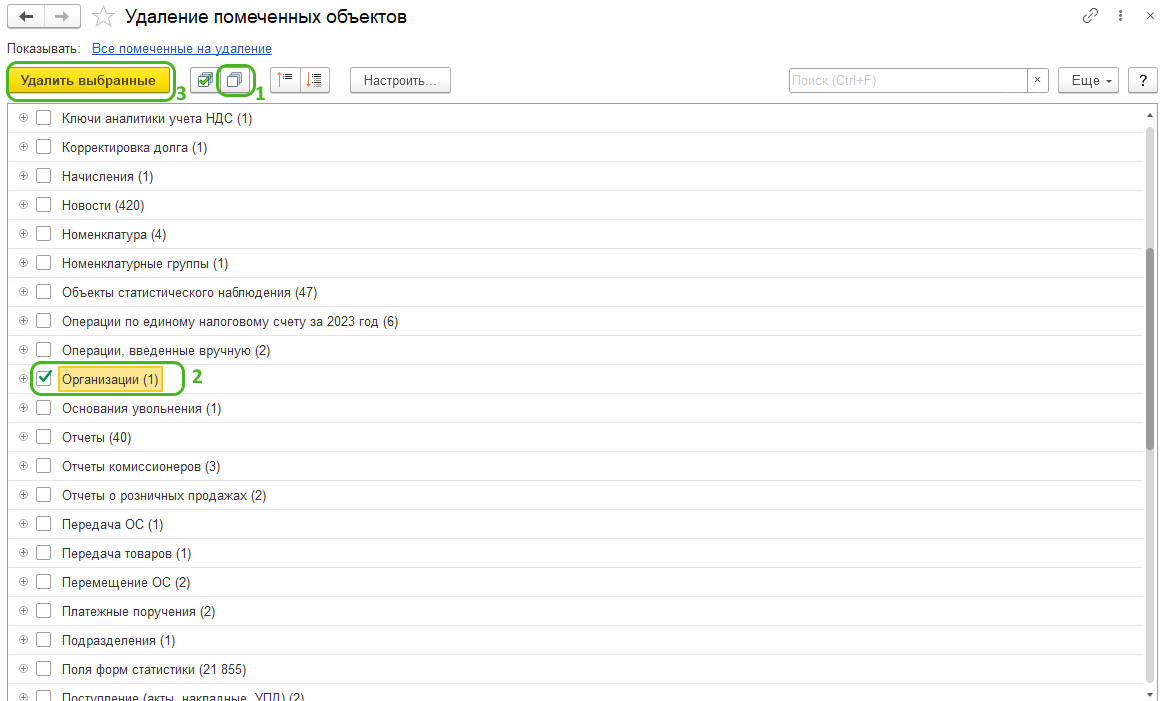Viewport: 1160px width, 701px height.
Task: Open the Все помеченные на удаление link
Action: coord(181,48)
